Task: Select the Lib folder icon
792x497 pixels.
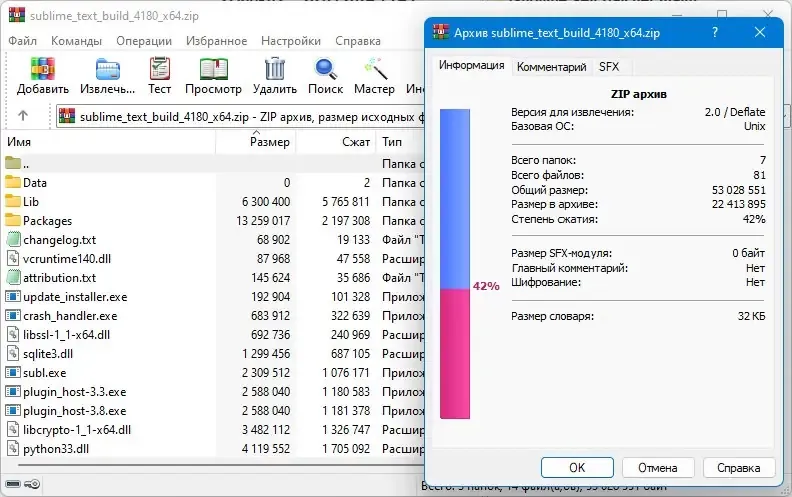Action: tap(13, 201)
